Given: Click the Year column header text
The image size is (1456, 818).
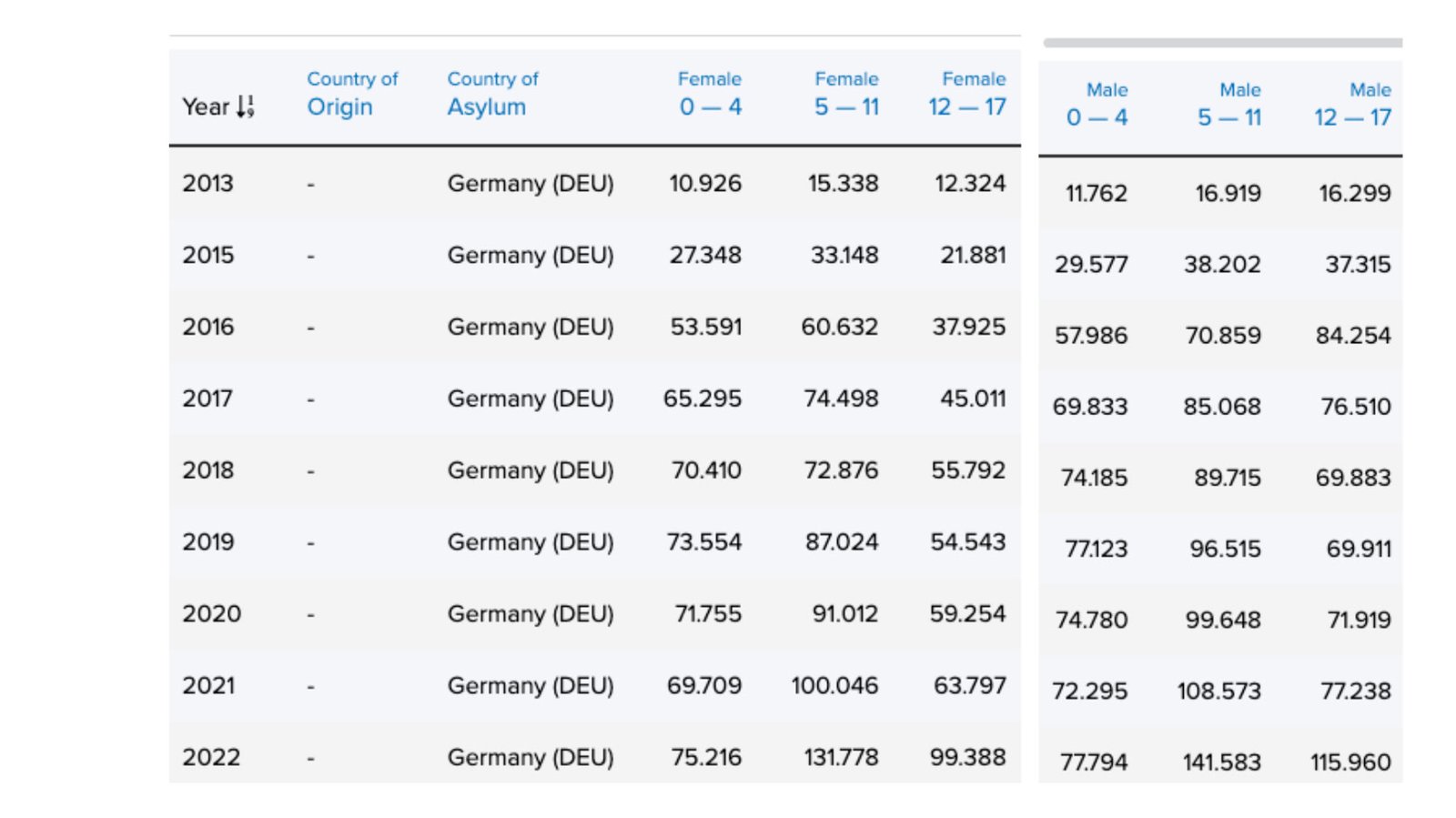Looking at the screenshot, I should coord(206,107).
